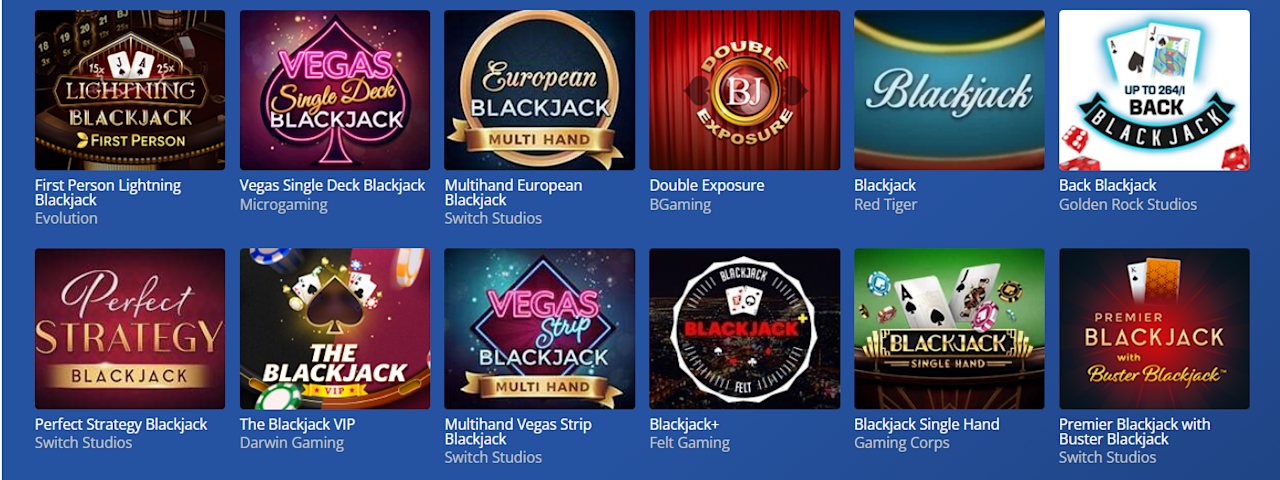
Task: Open Blackjack Single Hand thumbnail
Action: click(x=950, y=329)
